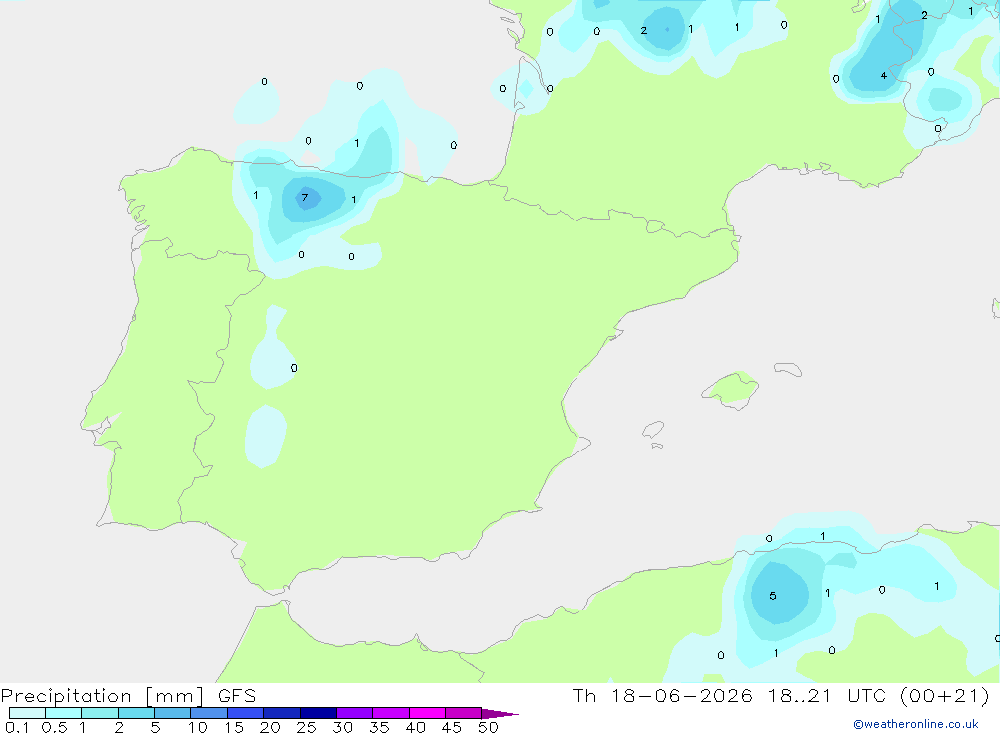This screenshot has width=1000, height=733.
Task: Click the '[mm]' unit label
Action: tap(174, 696)
